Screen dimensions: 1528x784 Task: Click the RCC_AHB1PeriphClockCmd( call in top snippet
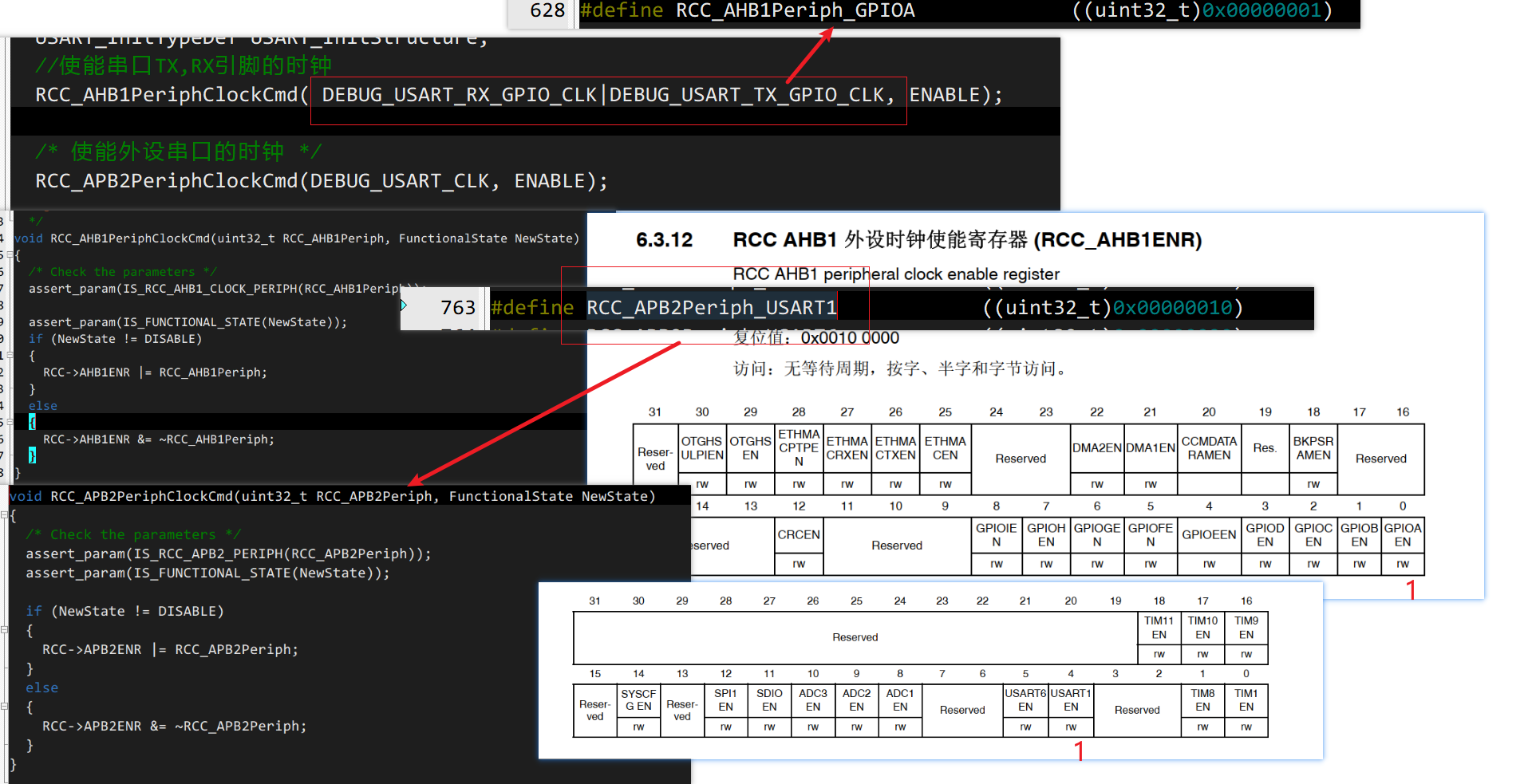(172, 95)
